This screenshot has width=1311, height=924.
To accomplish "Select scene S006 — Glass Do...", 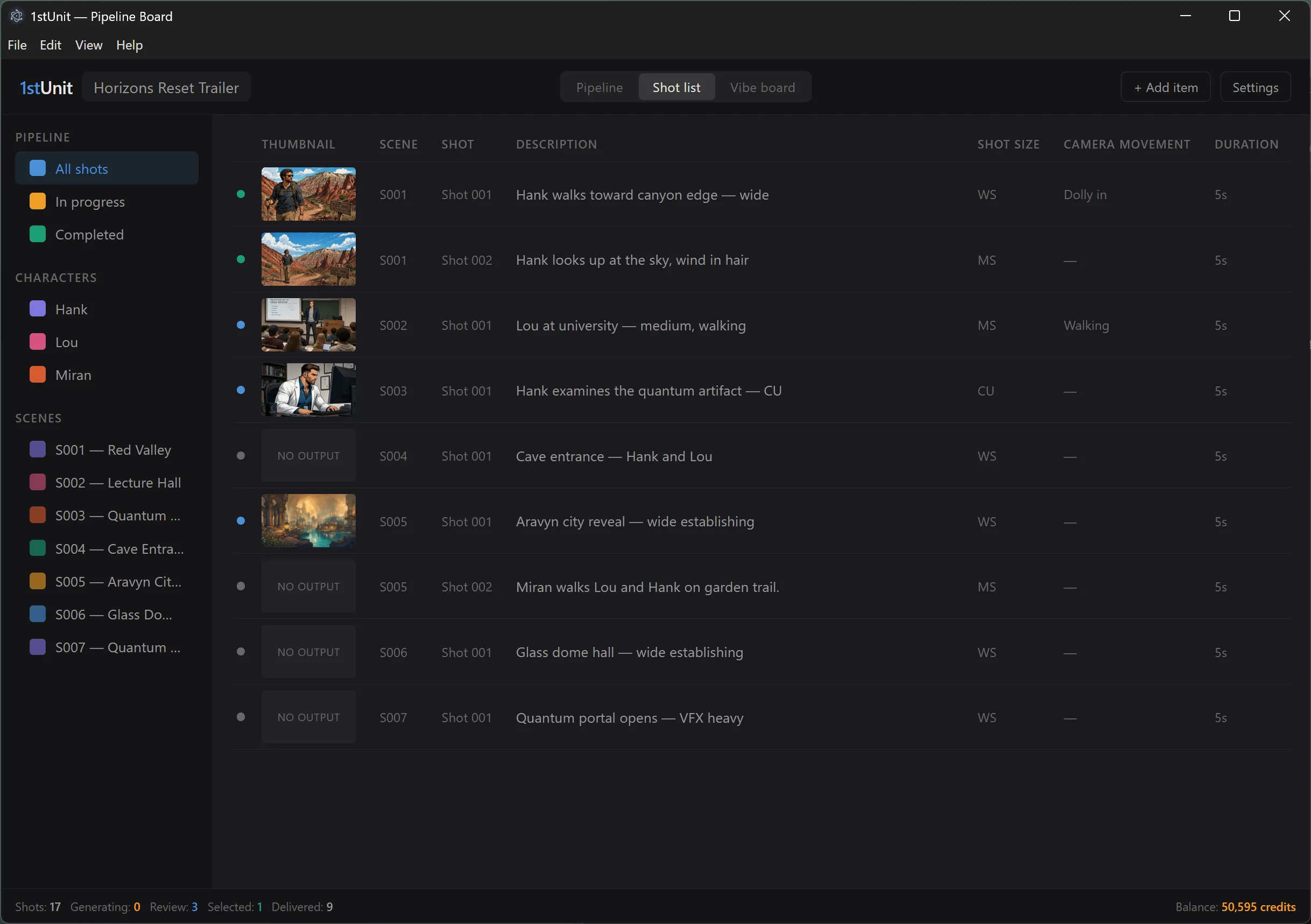I will coord(107,614).
